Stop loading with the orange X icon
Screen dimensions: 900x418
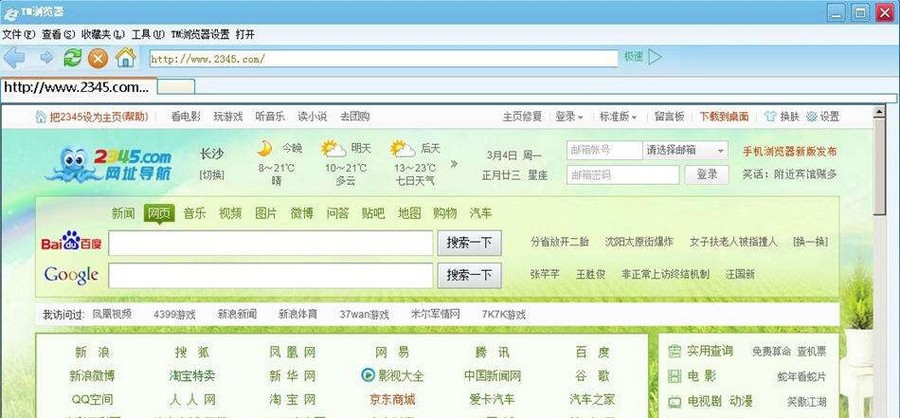click(x=98, y=58)
